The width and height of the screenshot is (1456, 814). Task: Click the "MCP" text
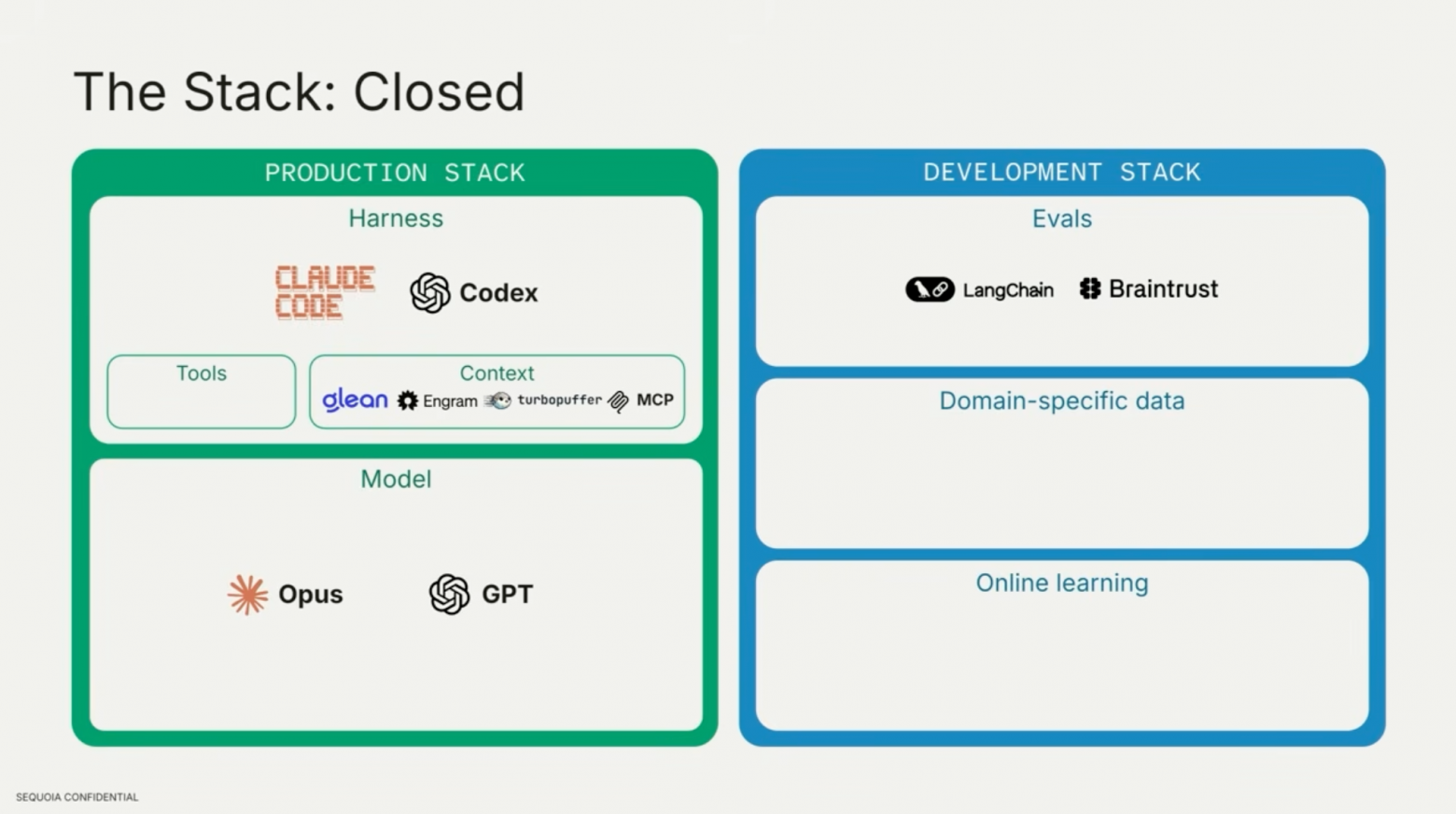click(655, 400)
